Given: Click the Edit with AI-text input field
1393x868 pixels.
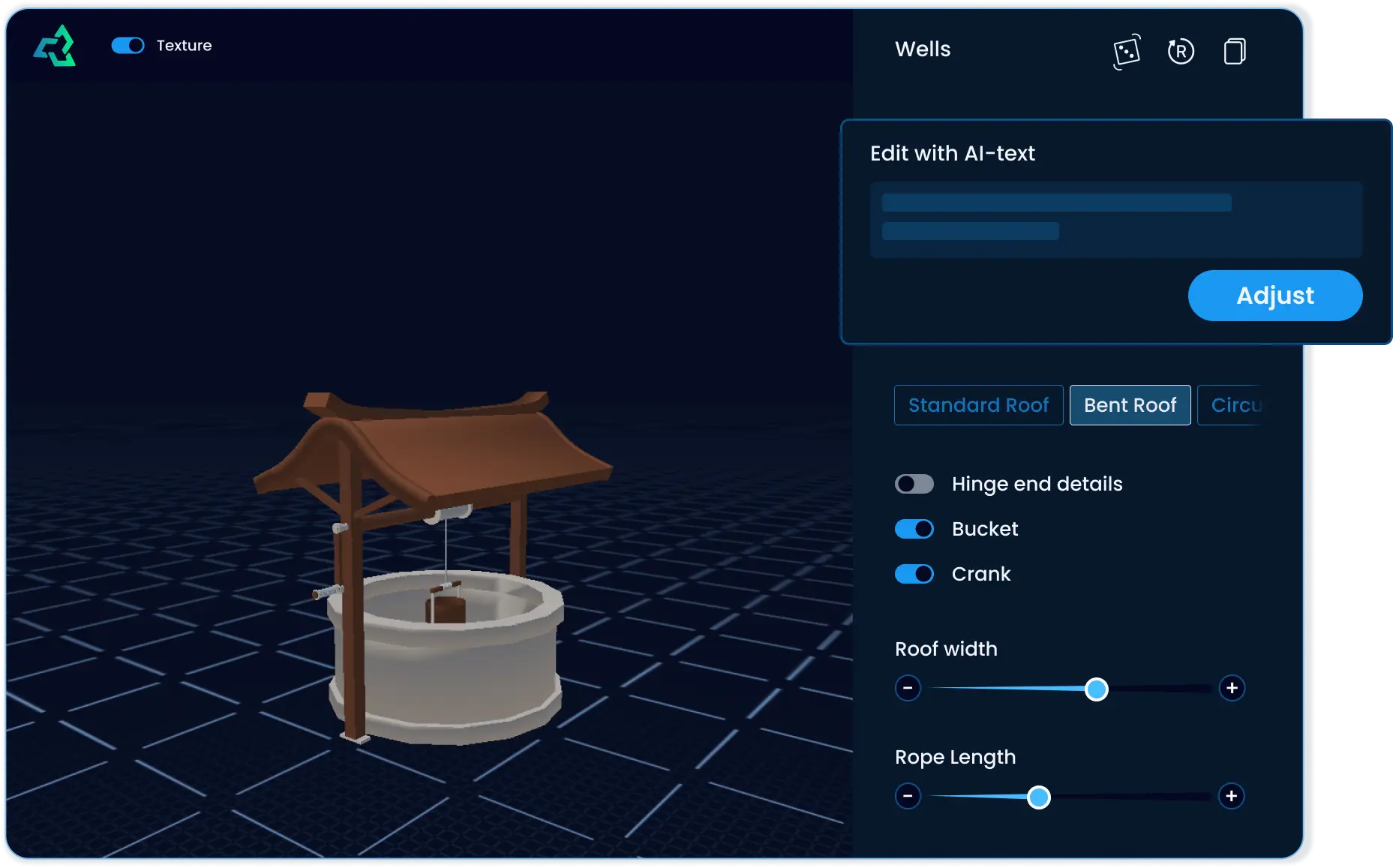Looking at the screenshot, I should coord(1116,220).
